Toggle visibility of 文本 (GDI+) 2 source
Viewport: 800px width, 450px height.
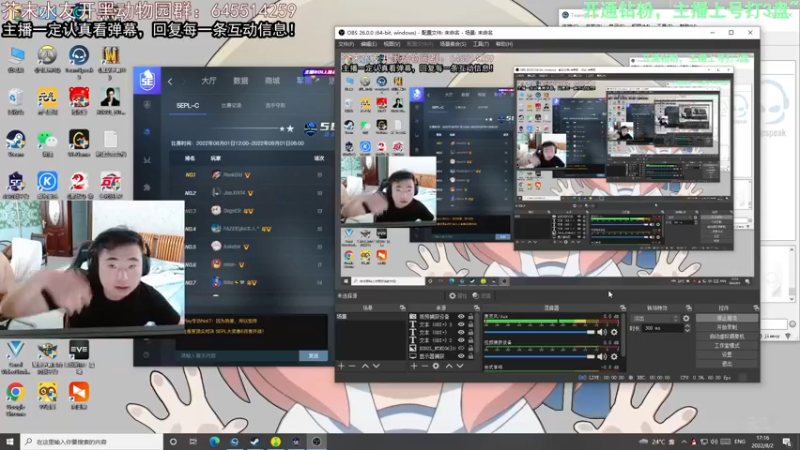click(x=461, y=340)
